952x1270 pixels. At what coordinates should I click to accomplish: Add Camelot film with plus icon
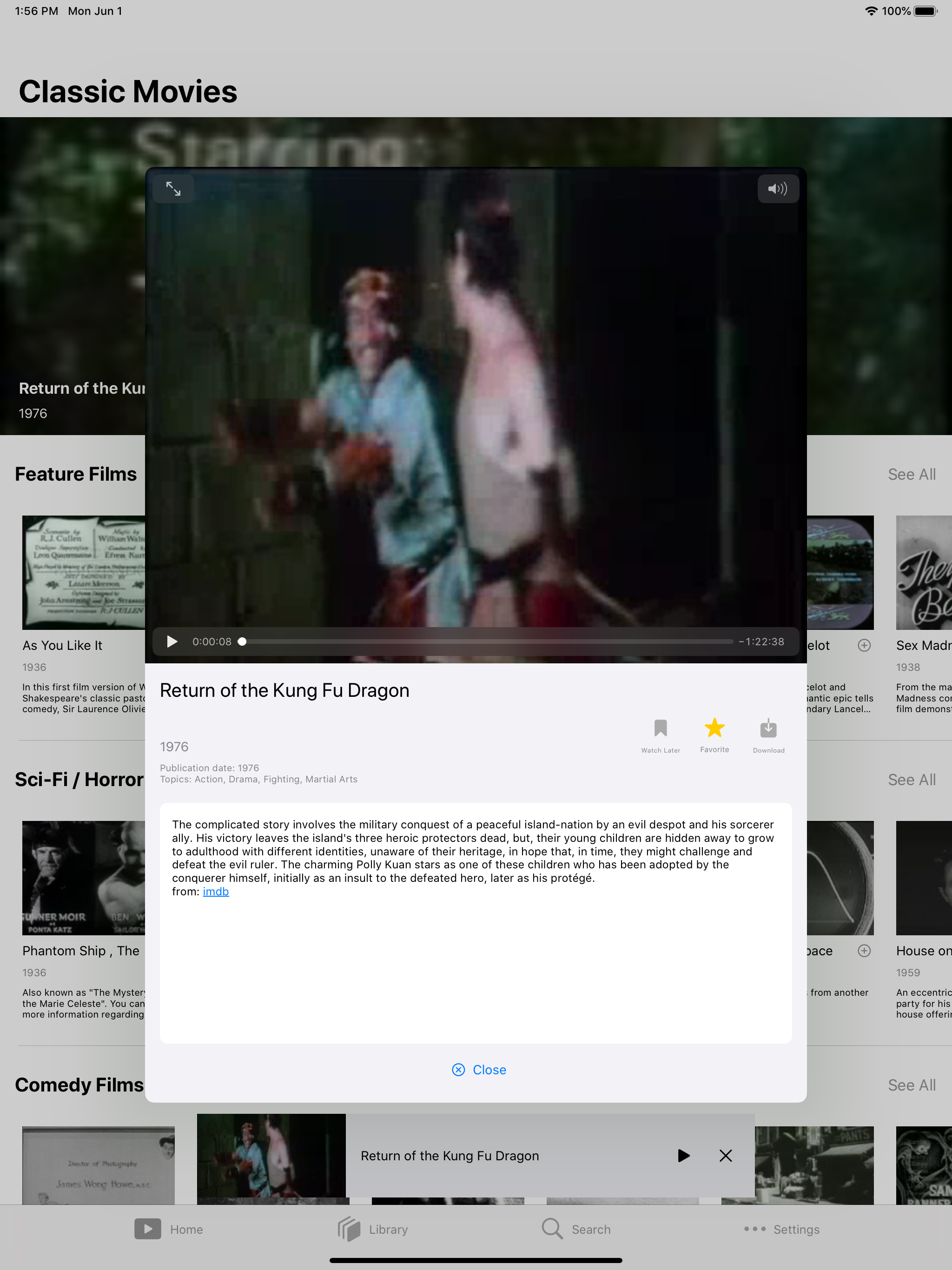[864, 645]
